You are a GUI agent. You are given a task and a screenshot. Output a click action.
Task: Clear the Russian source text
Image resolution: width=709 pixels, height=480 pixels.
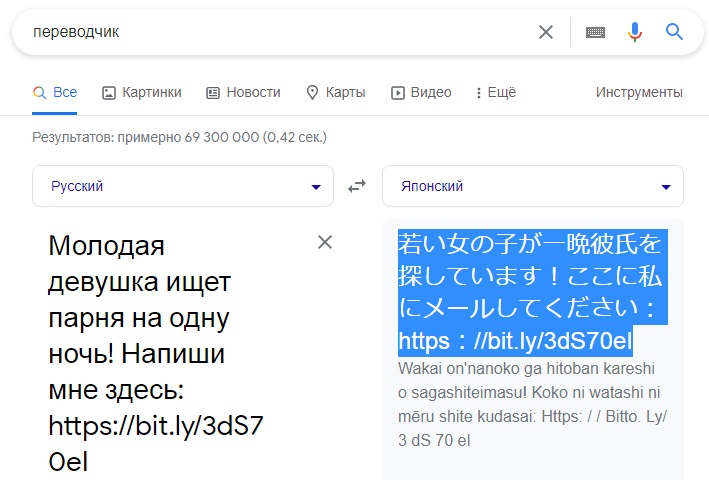click(x=324, y=242)
